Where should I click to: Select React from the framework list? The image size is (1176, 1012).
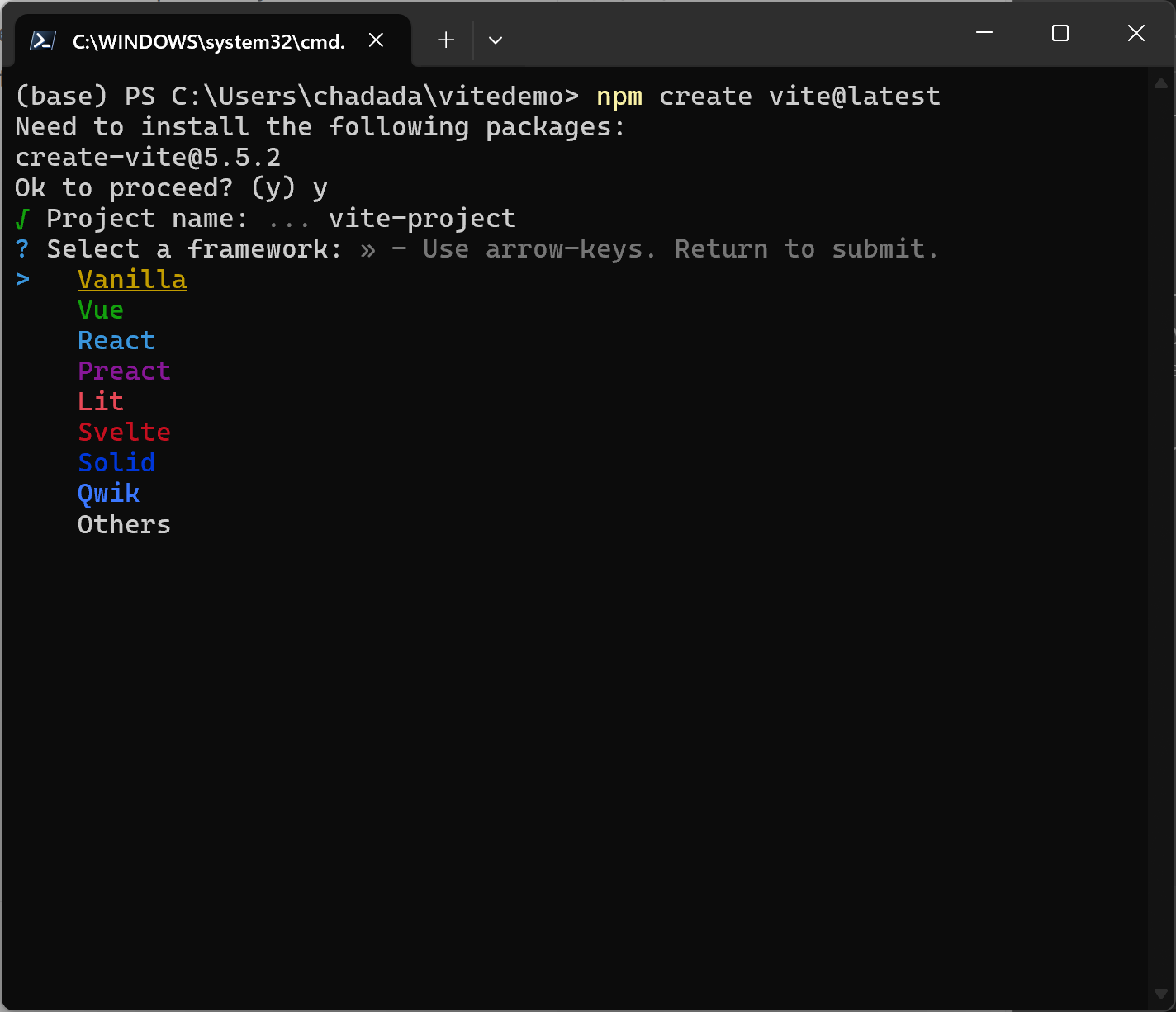tap(116, 341)
